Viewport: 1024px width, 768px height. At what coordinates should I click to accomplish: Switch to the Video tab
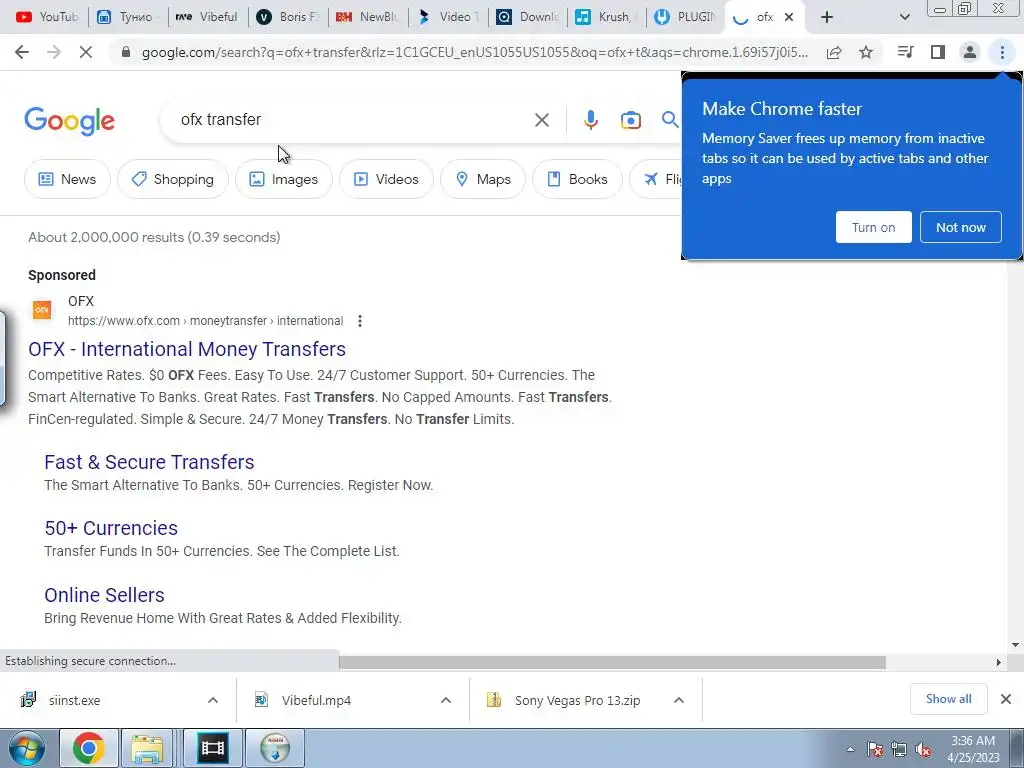pos(448,17)
